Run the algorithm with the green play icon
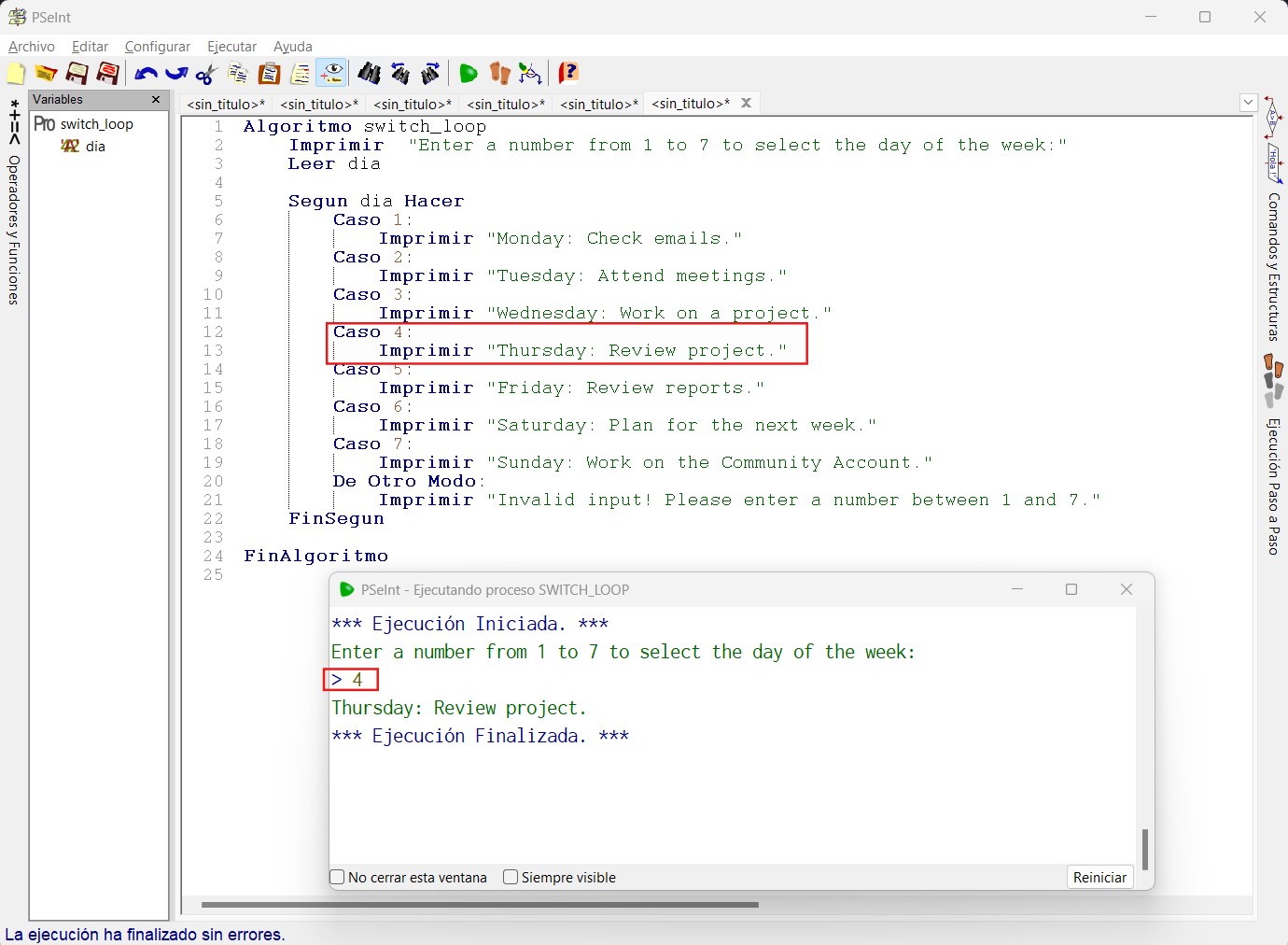The width and height of the screenshot is (1288, 945). coord(469,73)
